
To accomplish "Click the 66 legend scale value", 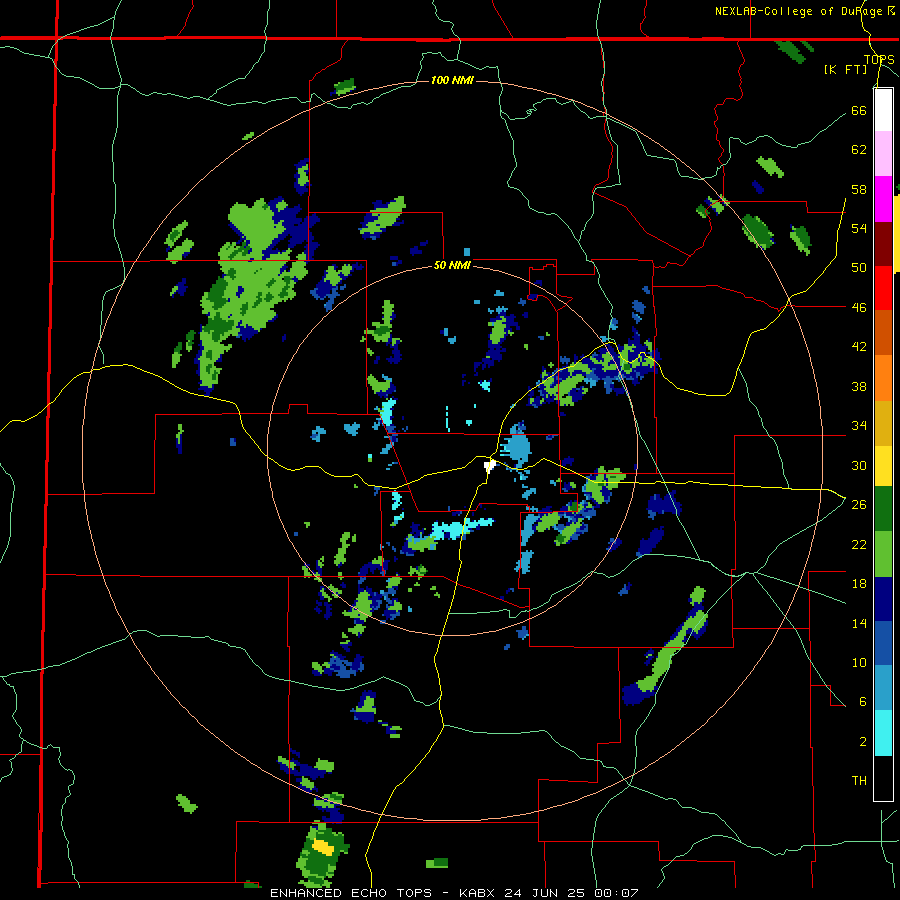I will coord(859,110).
